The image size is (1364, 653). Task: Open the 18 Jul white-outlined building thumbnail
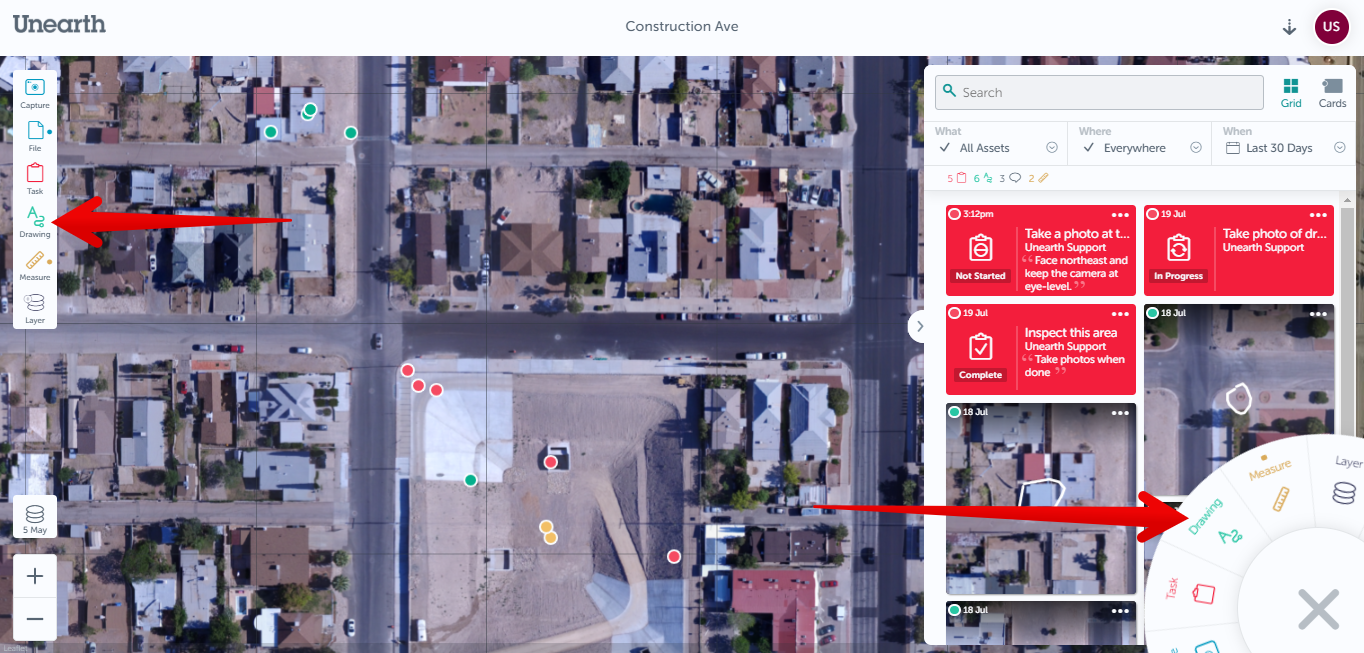[1041, 499]
